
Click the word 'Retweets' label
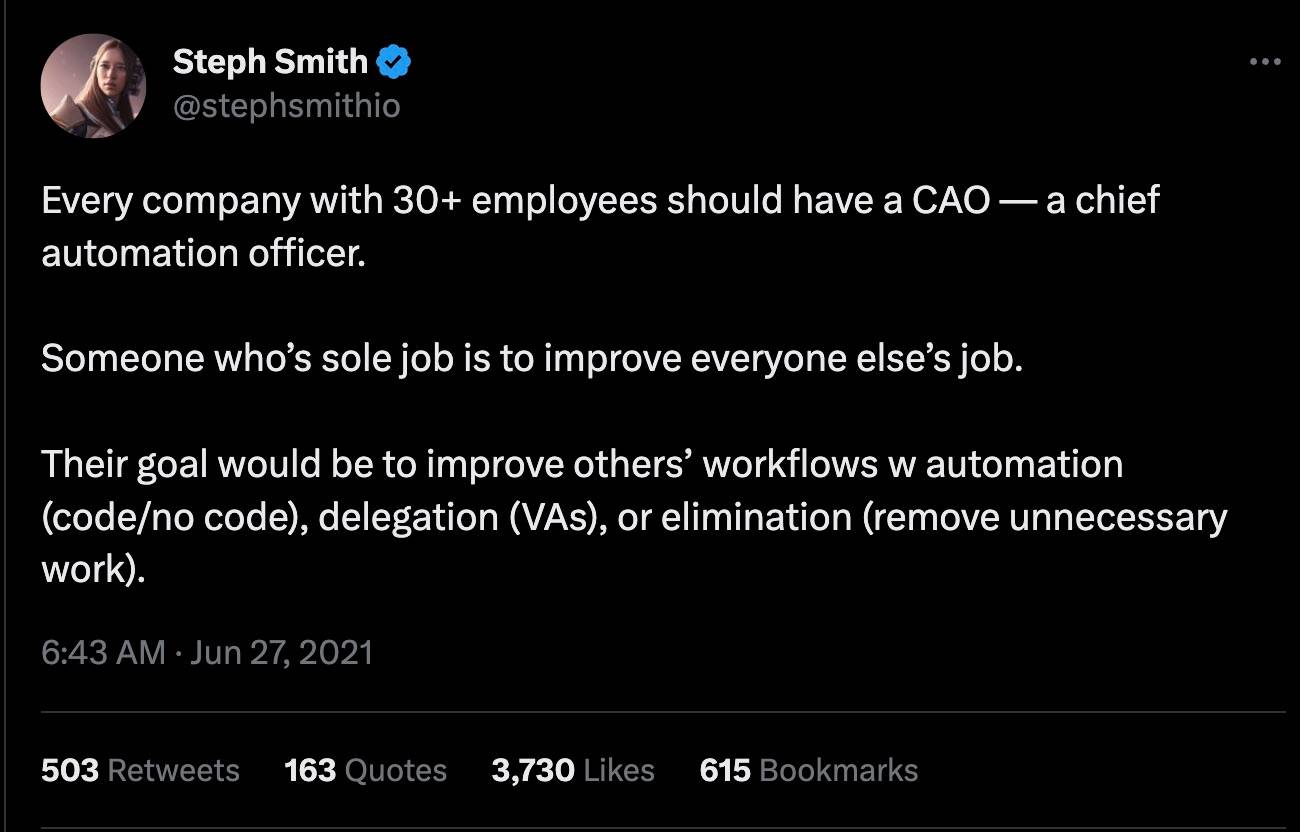(173, 770)
